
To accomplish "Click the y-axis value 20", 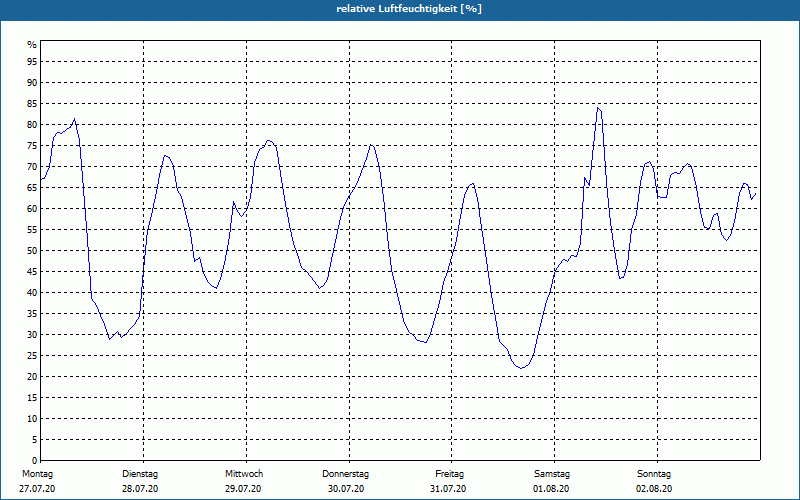I will coord(32,377).
